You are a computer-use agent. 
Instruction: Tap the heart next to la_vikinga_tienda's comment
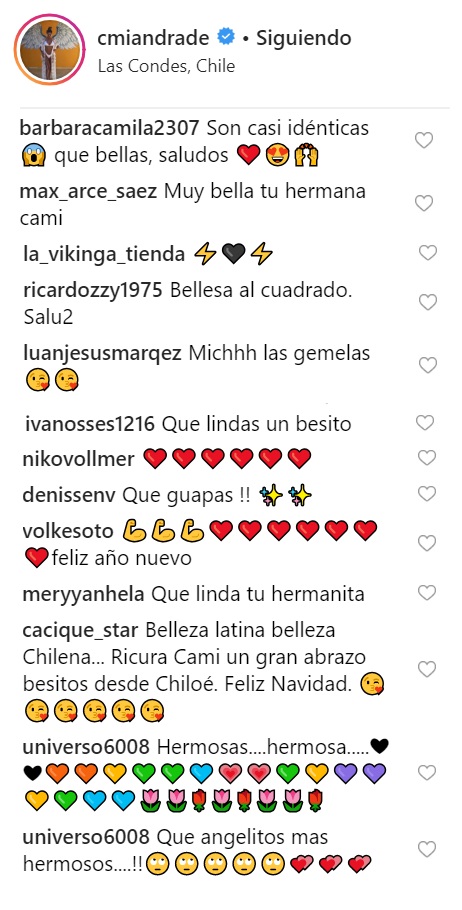[428, 253]
